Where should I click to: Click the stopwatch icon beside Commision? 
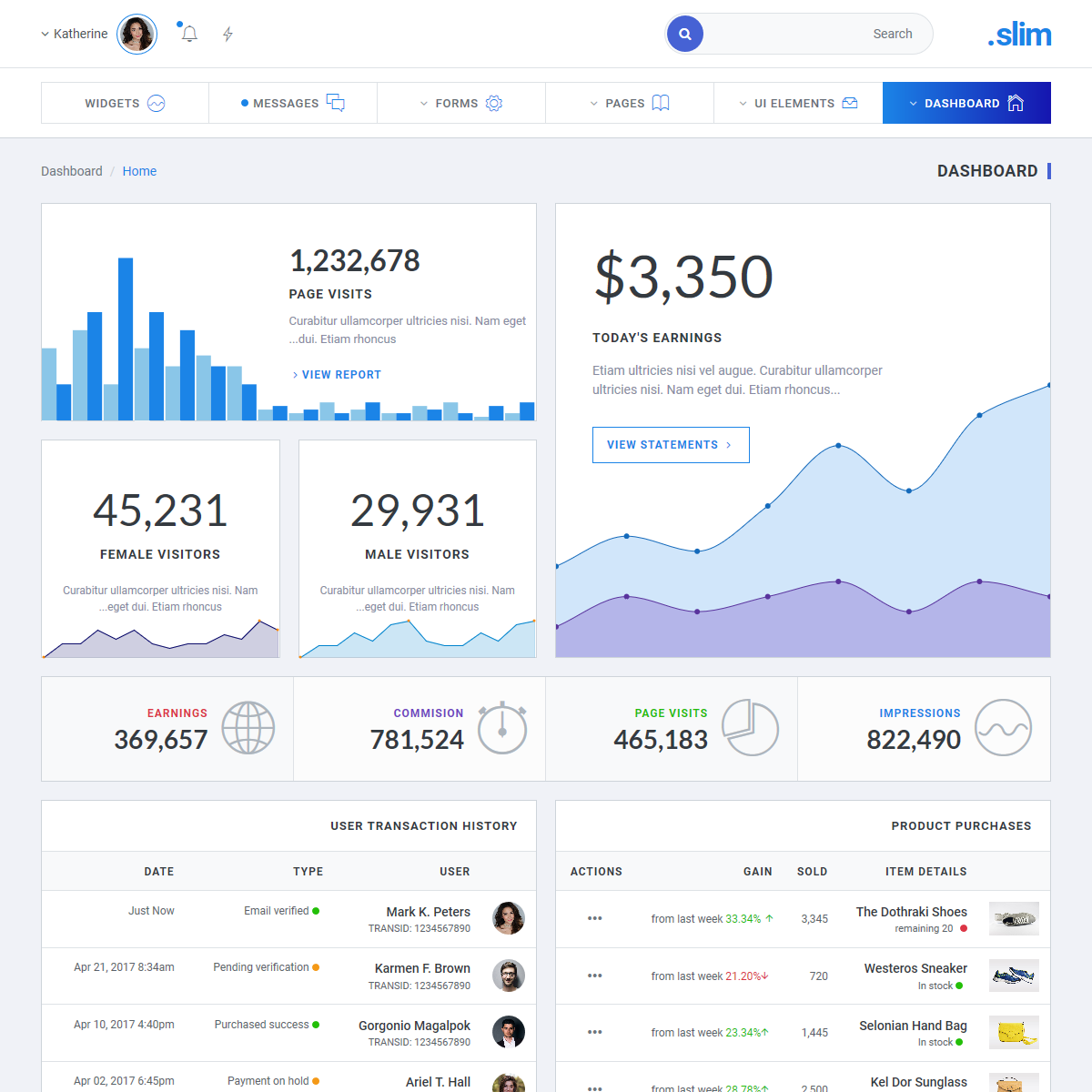coord(502,728)
